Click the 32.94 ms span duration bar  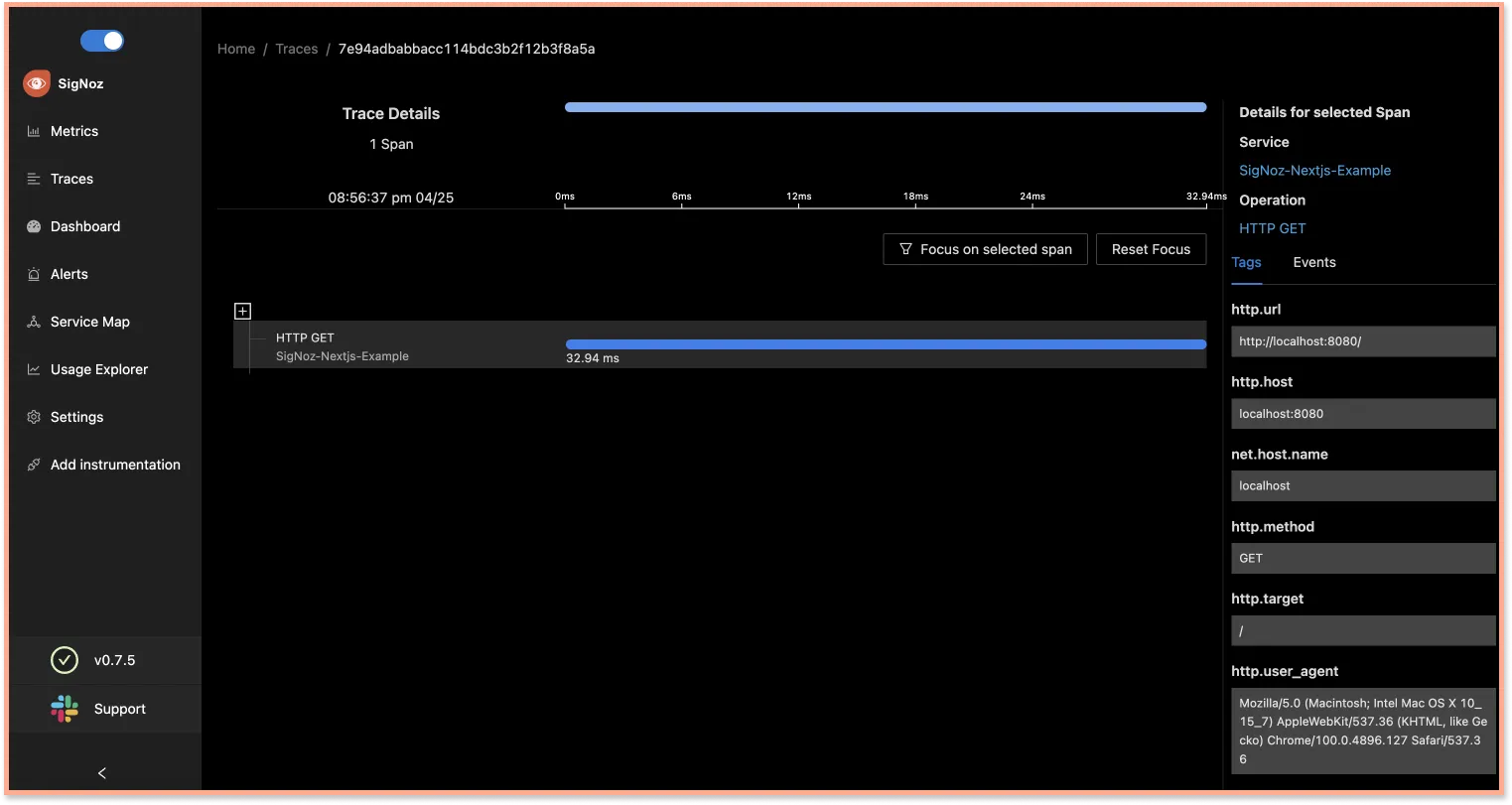(886, 344)
